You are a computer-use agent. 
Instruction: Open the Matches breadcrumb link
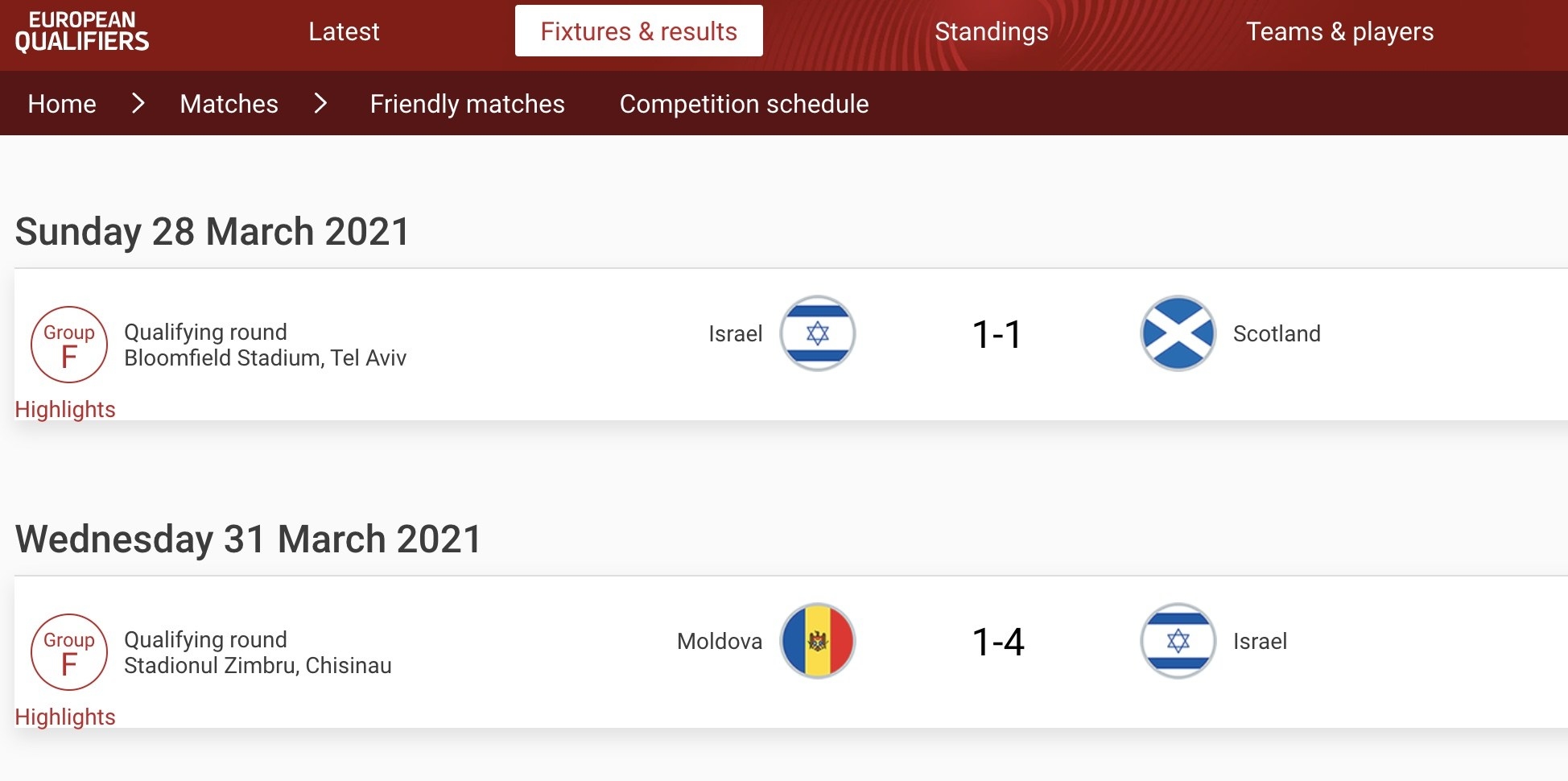coord(229,104)
